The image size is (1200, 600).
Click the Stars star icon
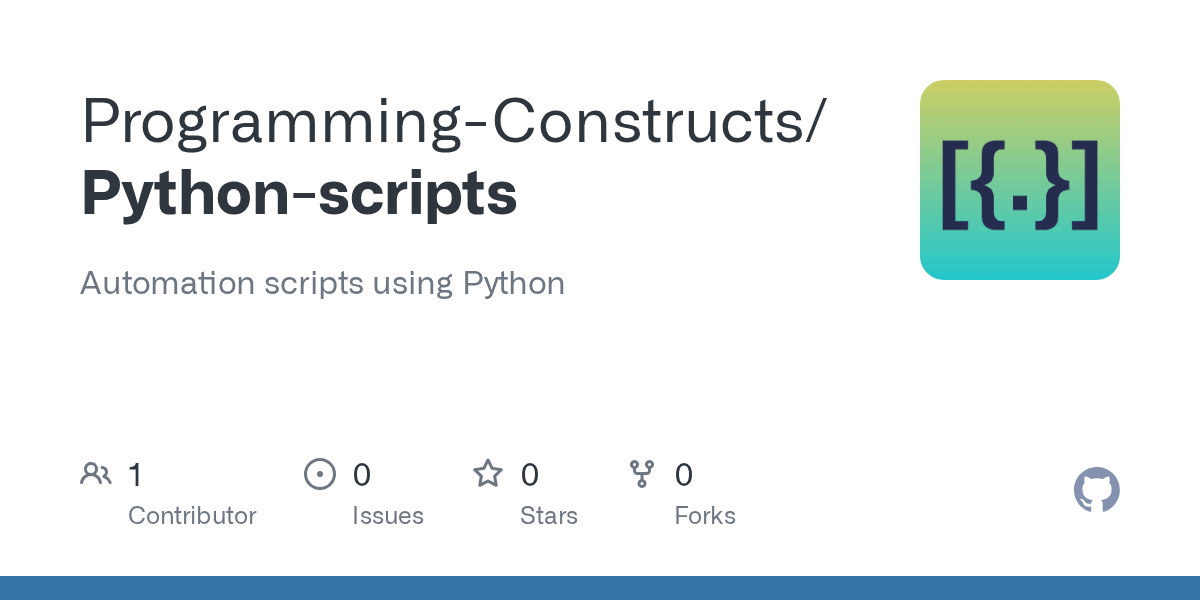(488, 474)
